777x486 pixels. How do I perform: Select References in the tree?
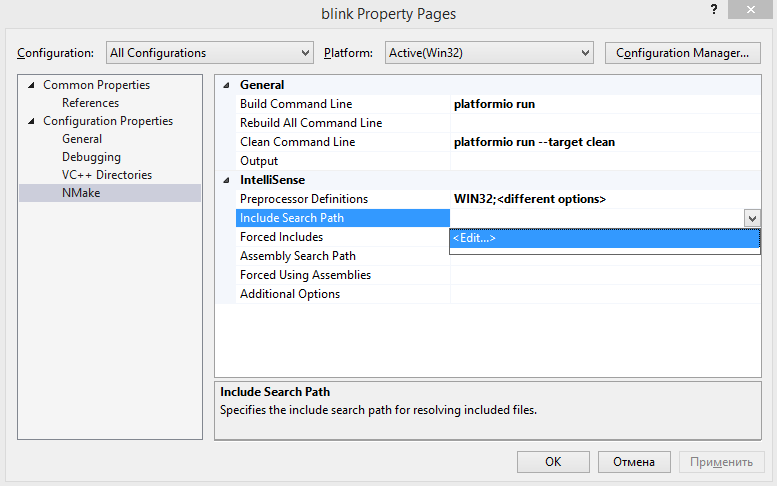click(x=90, y=103)
